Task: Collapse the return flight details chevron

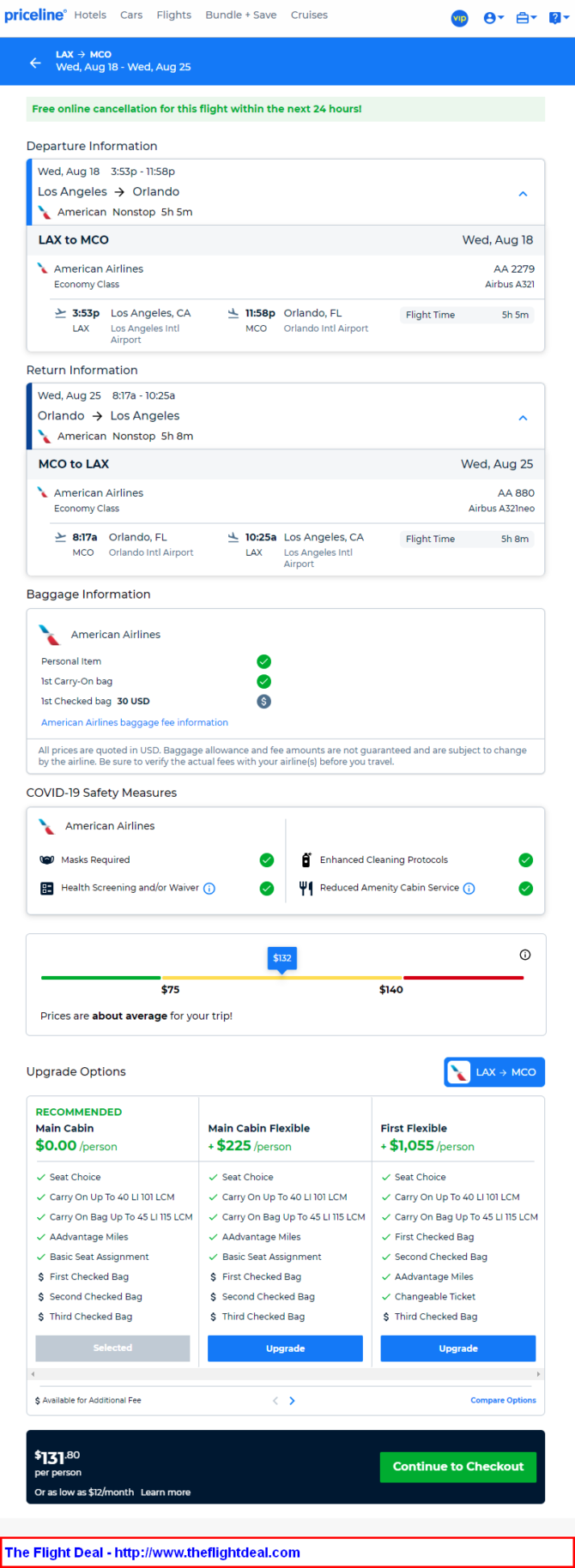Action: tap(523, 418)
